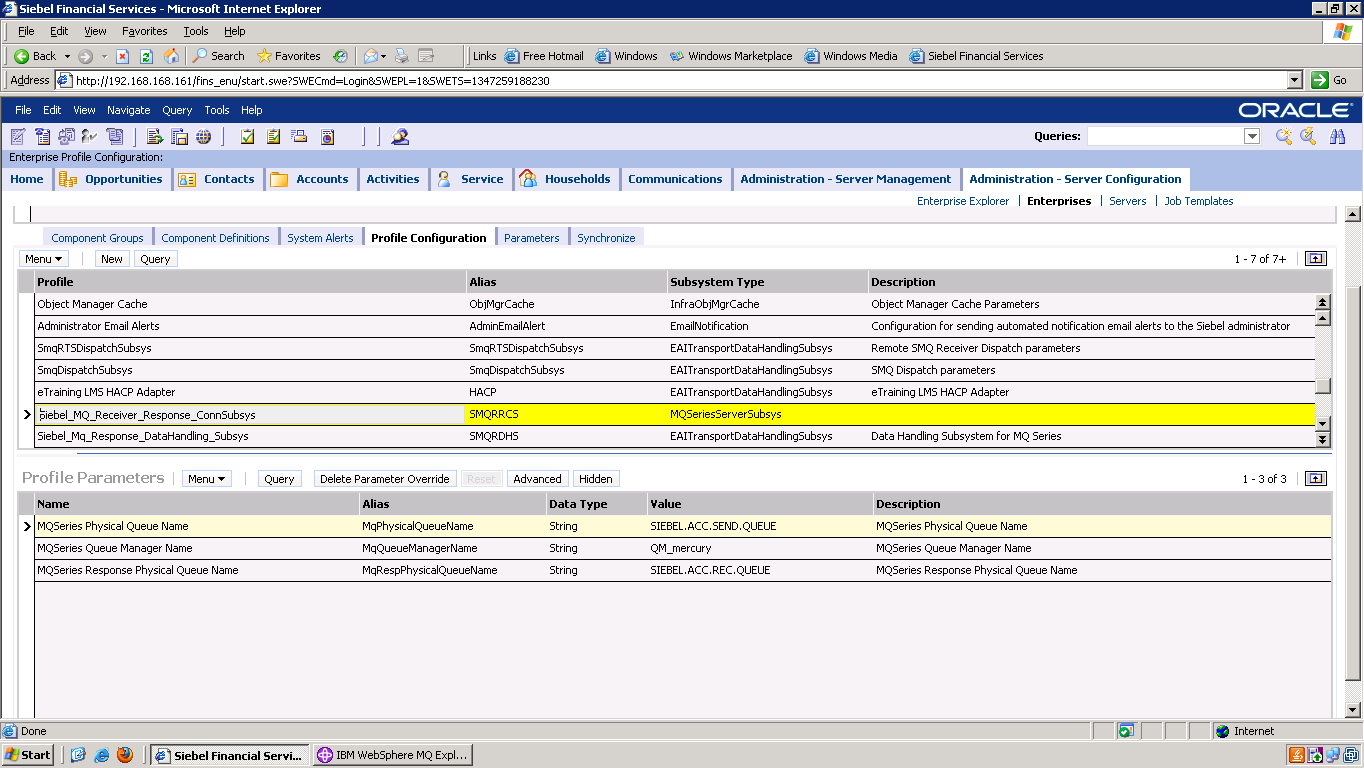Open the Job Templates view link

click(x=1199, y=201)
